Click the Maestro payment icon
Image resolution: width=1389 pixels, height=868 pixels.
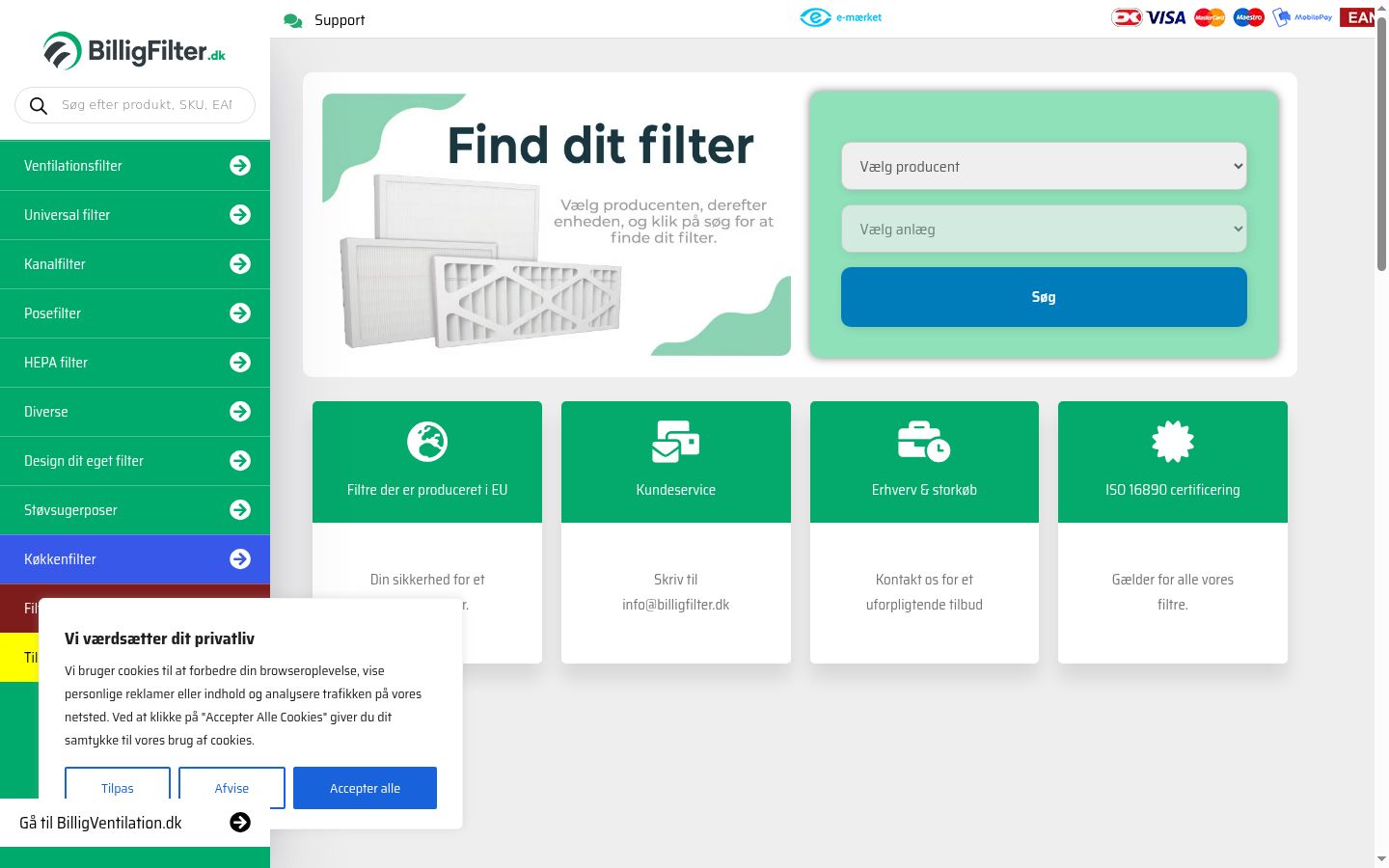tap(1249, 17)
